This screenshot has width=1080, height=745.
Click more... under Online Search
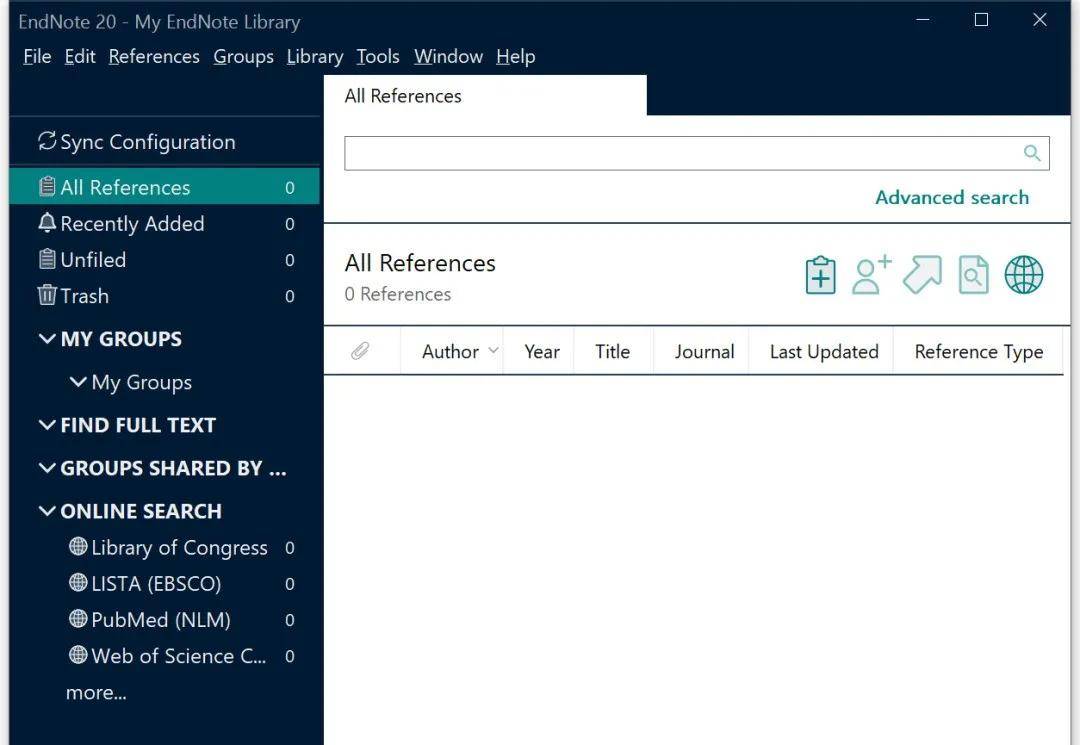click(x=96, y=693)
